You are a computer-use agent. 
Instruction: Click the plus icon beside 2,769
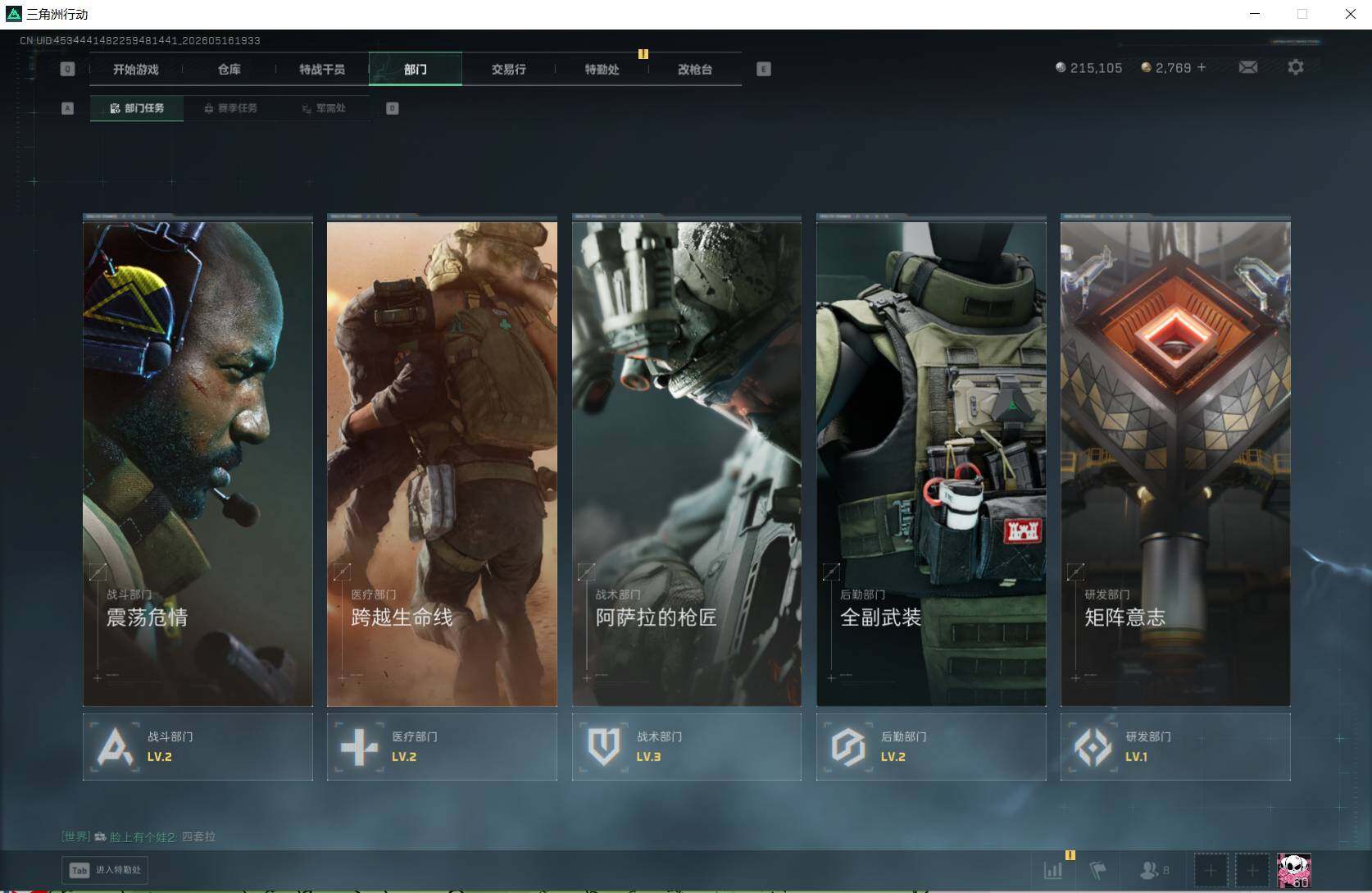(1202, 67)
